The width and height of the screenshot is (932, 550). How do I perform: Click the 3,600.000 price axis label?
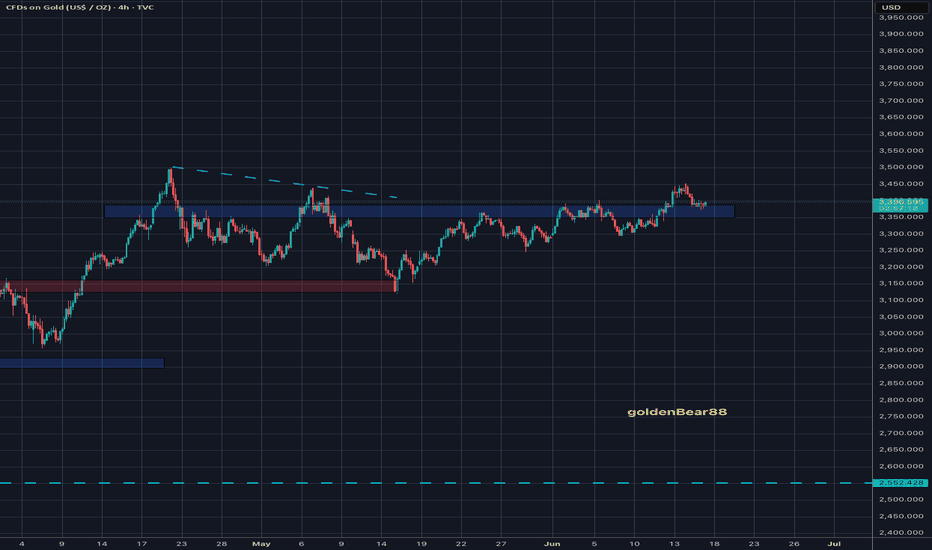tap(901, 134)
